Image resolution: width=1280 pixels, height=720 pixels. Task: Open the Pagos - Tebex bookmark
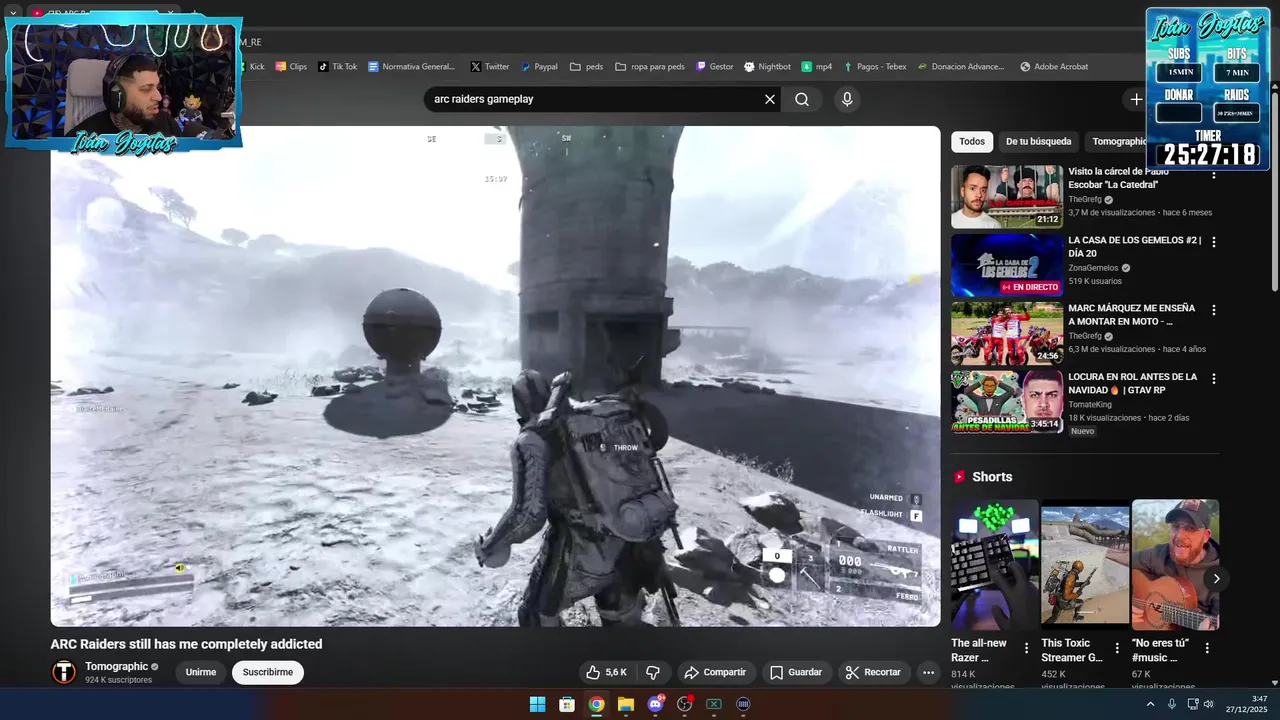875,67
